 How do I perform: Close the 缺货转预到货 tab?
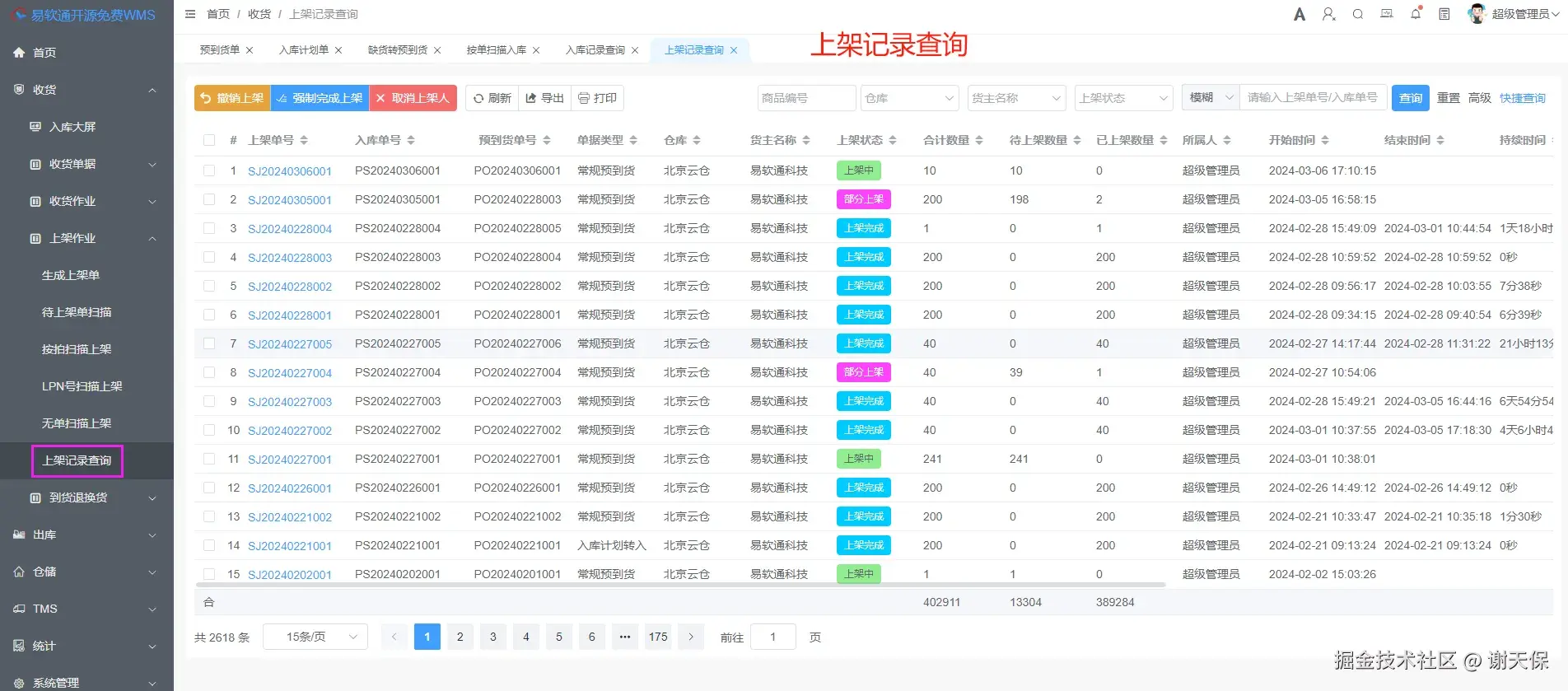click(437, 50)
